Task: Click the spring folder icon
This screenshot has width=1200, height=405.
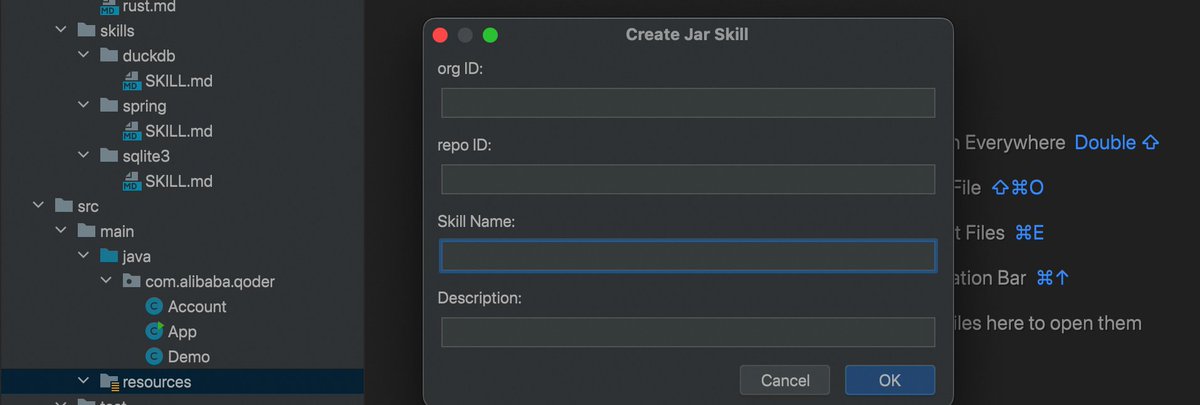Action: click(108, 106)
